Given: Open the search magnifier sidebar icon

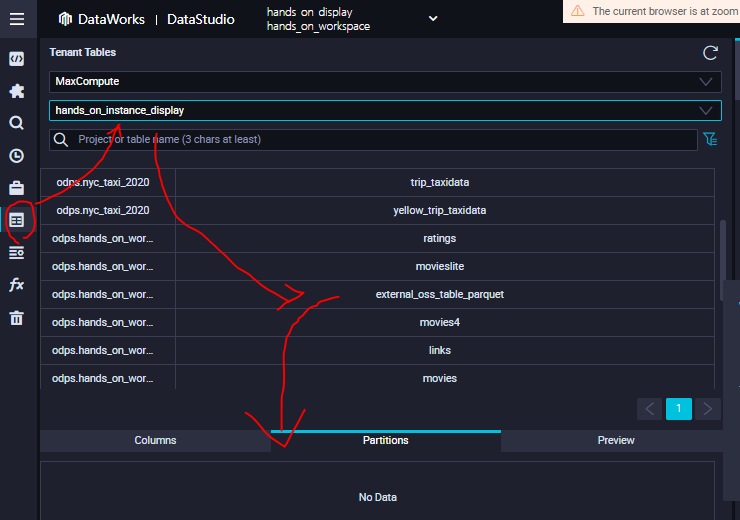Looking at the screenshot, I should coord(17,123).
